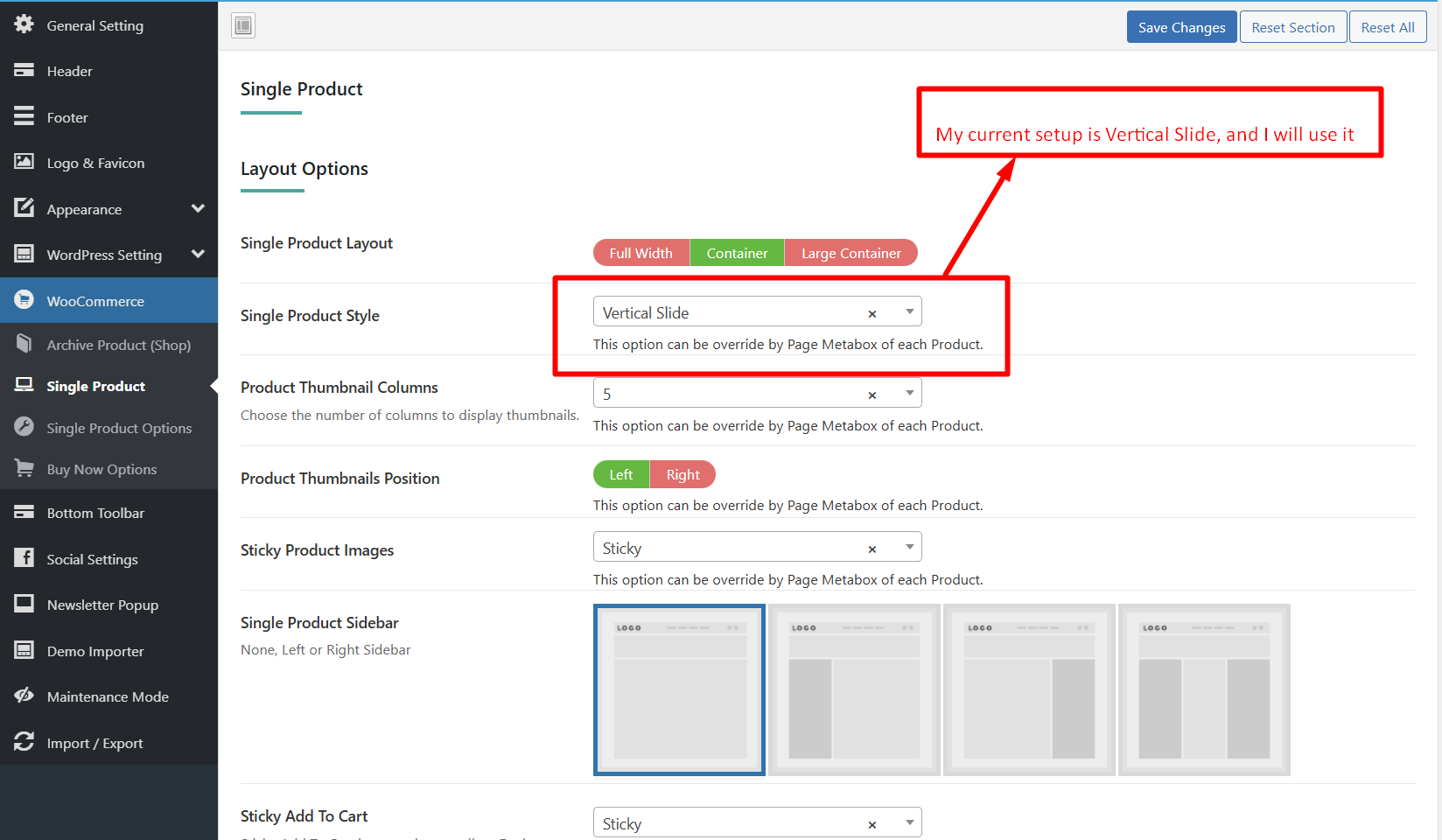
Task: Open Newsletter Popup settings
Action: tap(108, 605)
